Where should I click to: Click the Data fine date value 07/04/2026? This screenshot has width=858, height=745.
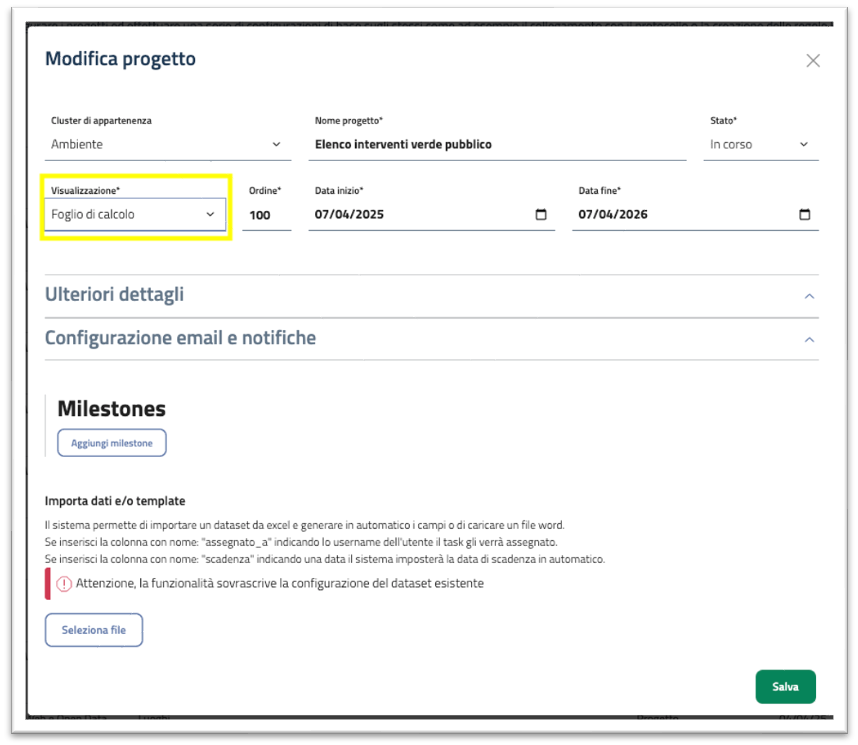613,215
